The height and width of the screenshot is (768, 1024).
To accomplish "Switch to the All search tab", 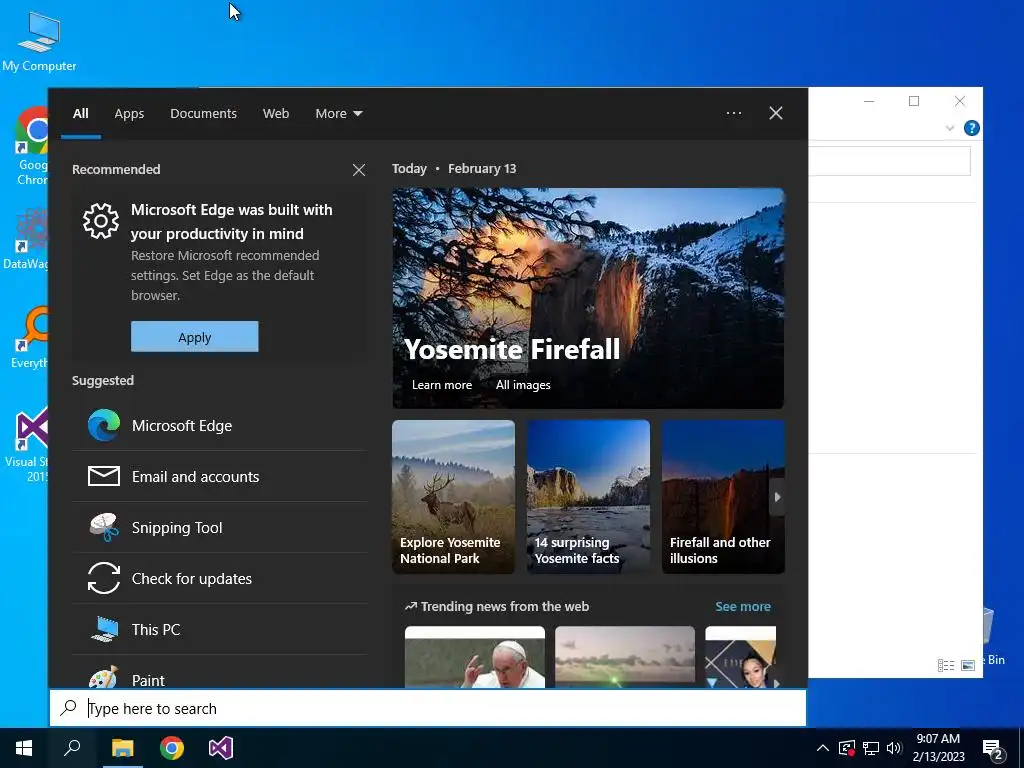I will point(81,114).
